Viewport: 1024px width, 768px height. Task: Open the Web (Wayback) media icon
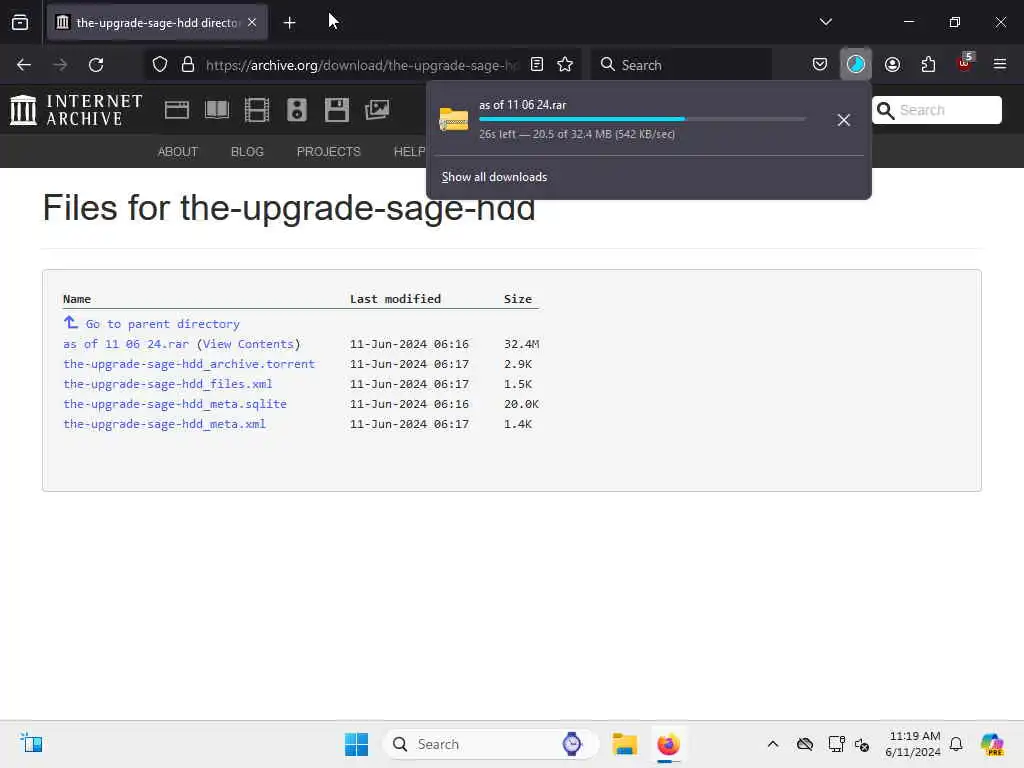(x=176, y=110)
